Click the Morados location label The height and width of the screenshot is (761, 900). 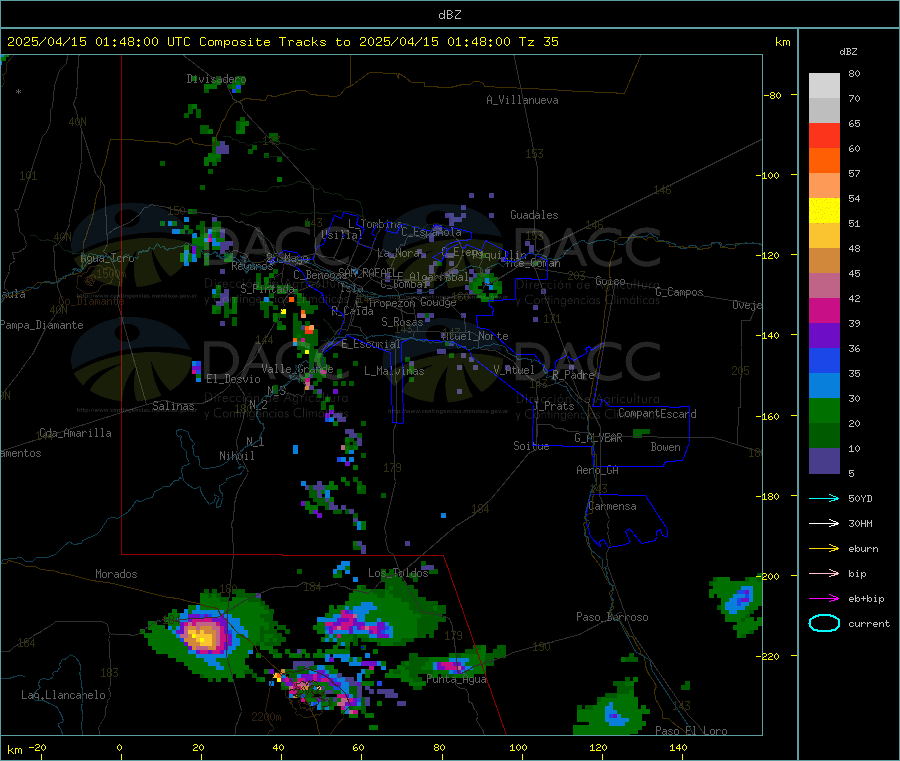pos(116,574)
